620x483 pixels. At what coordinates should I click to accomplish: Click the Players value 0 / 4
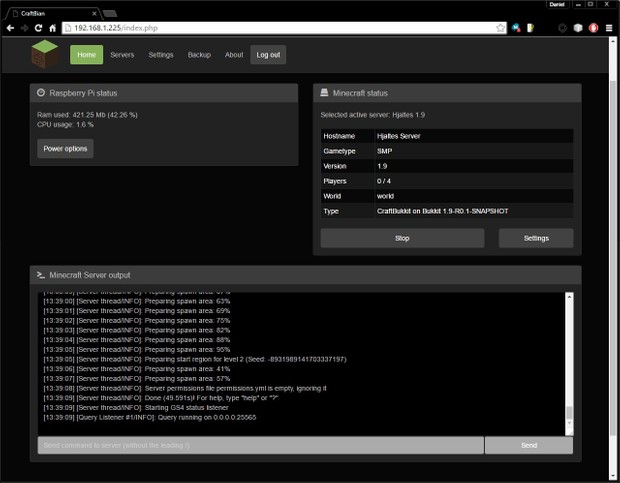point(384,181)
